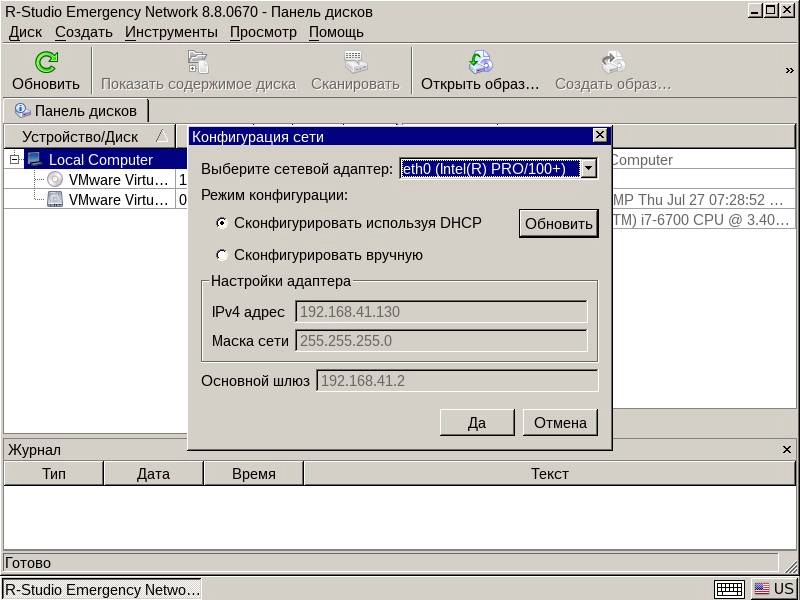
Task: Open the Инструменты menu
Action: (x=171, y=32)
